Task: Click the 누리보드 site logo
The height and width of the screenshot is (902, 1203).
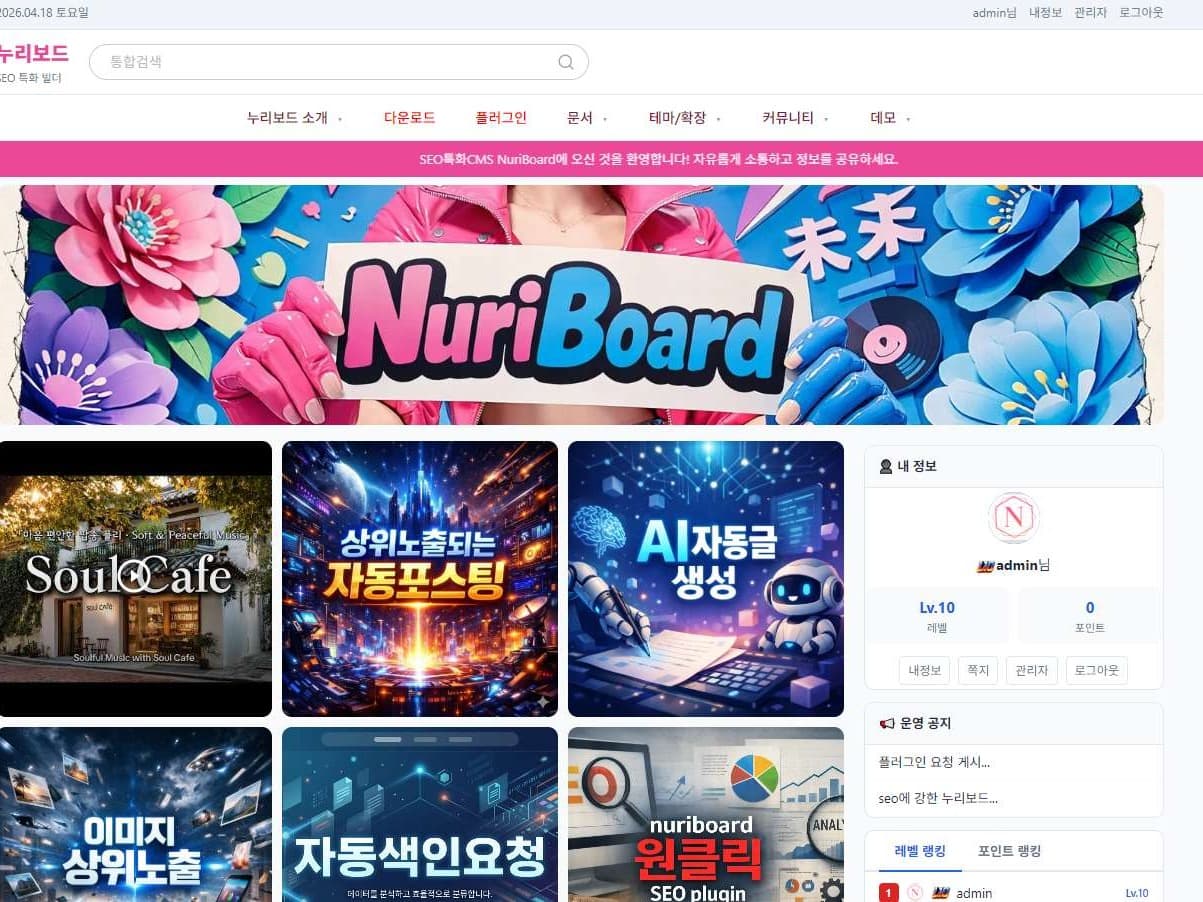Action: pyautogui.click(x=34, y=54)
